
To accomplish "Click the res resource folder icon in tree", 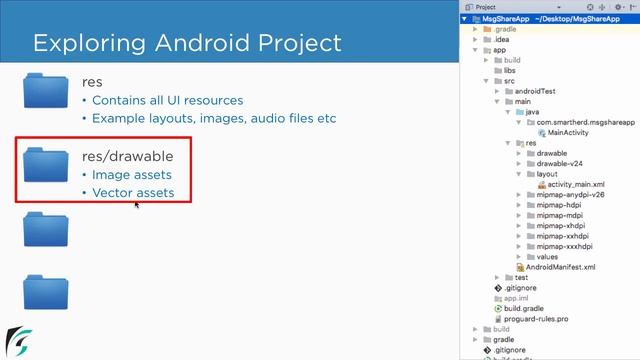I will pos(520,143).
